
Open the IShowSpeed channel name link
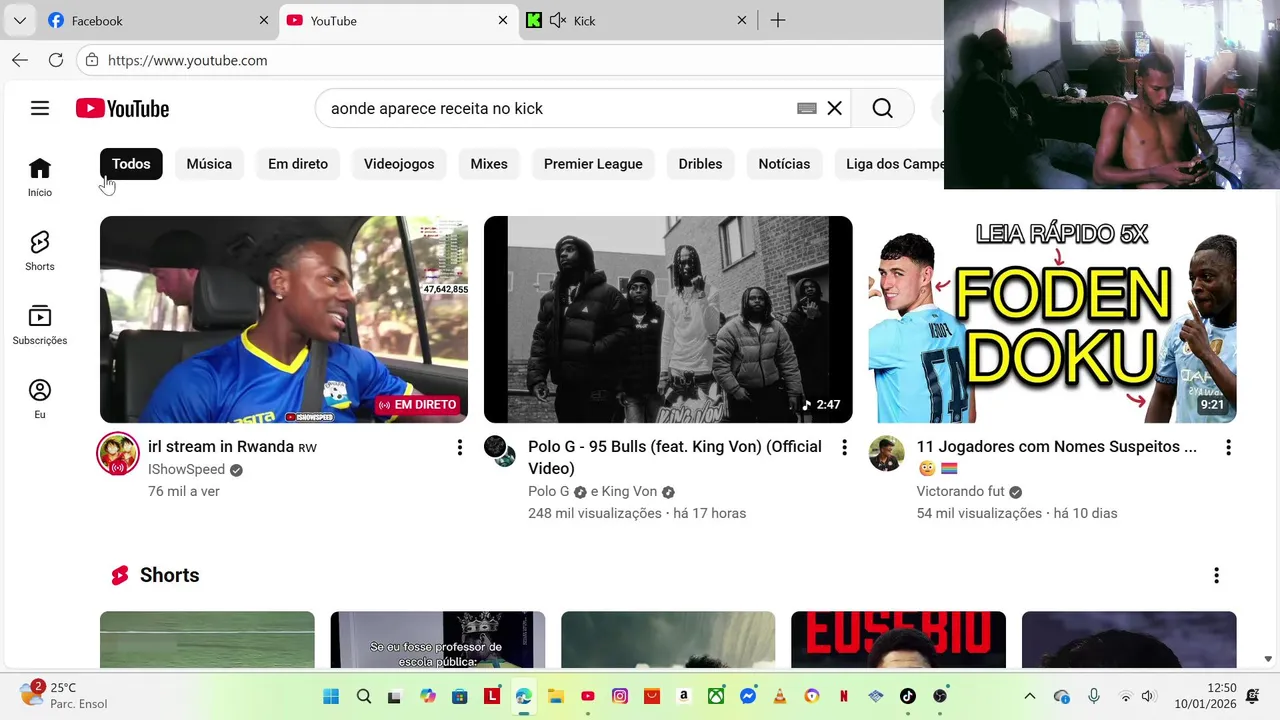pyautogui.click(x=187, y=470)
